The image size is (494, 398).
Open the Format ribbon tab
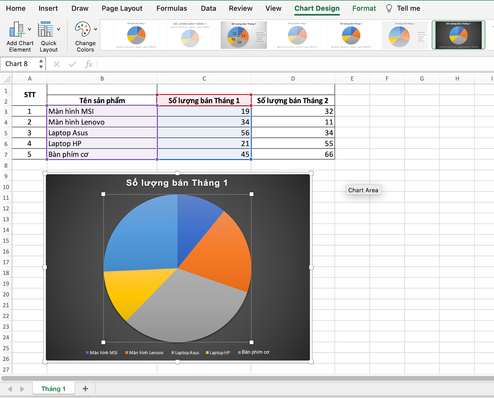pyautogui.click(x=364, y=8)
